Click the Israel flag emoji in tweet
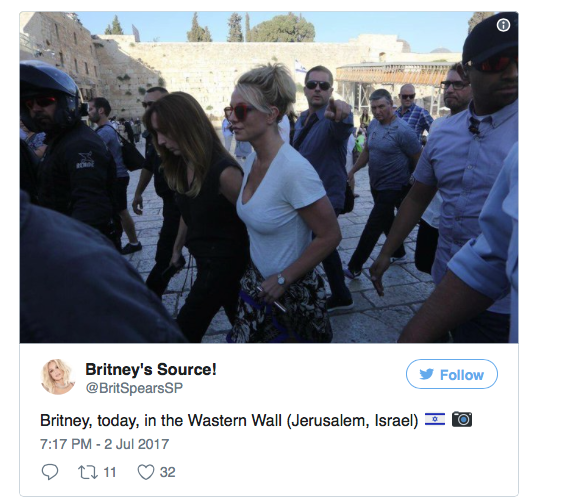Screen dimensions: 572x499 (x=435, y=419)
